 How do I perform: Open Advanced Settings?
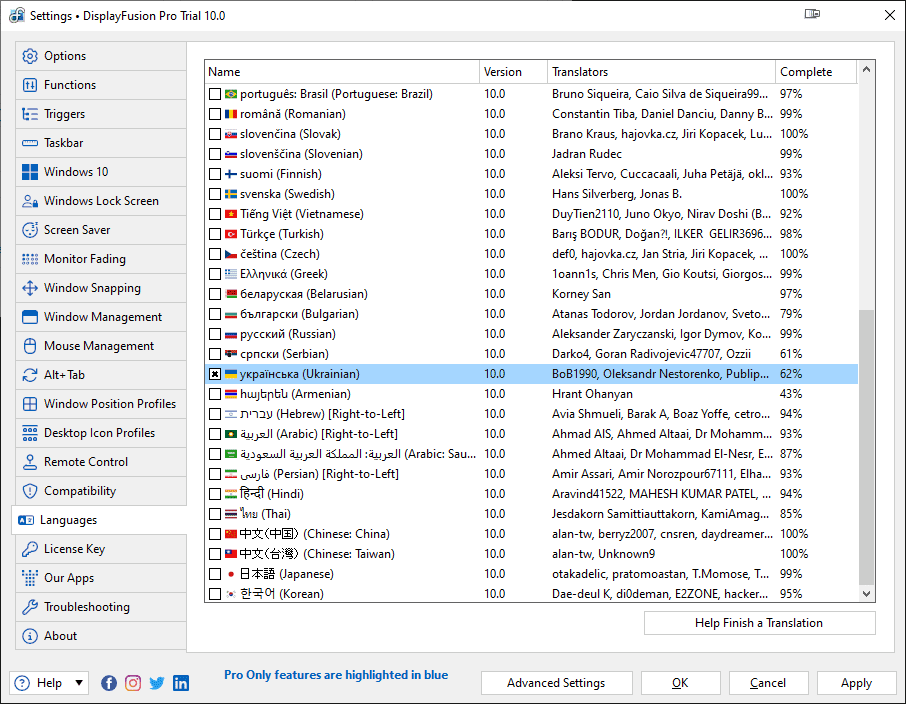point(556,683)
